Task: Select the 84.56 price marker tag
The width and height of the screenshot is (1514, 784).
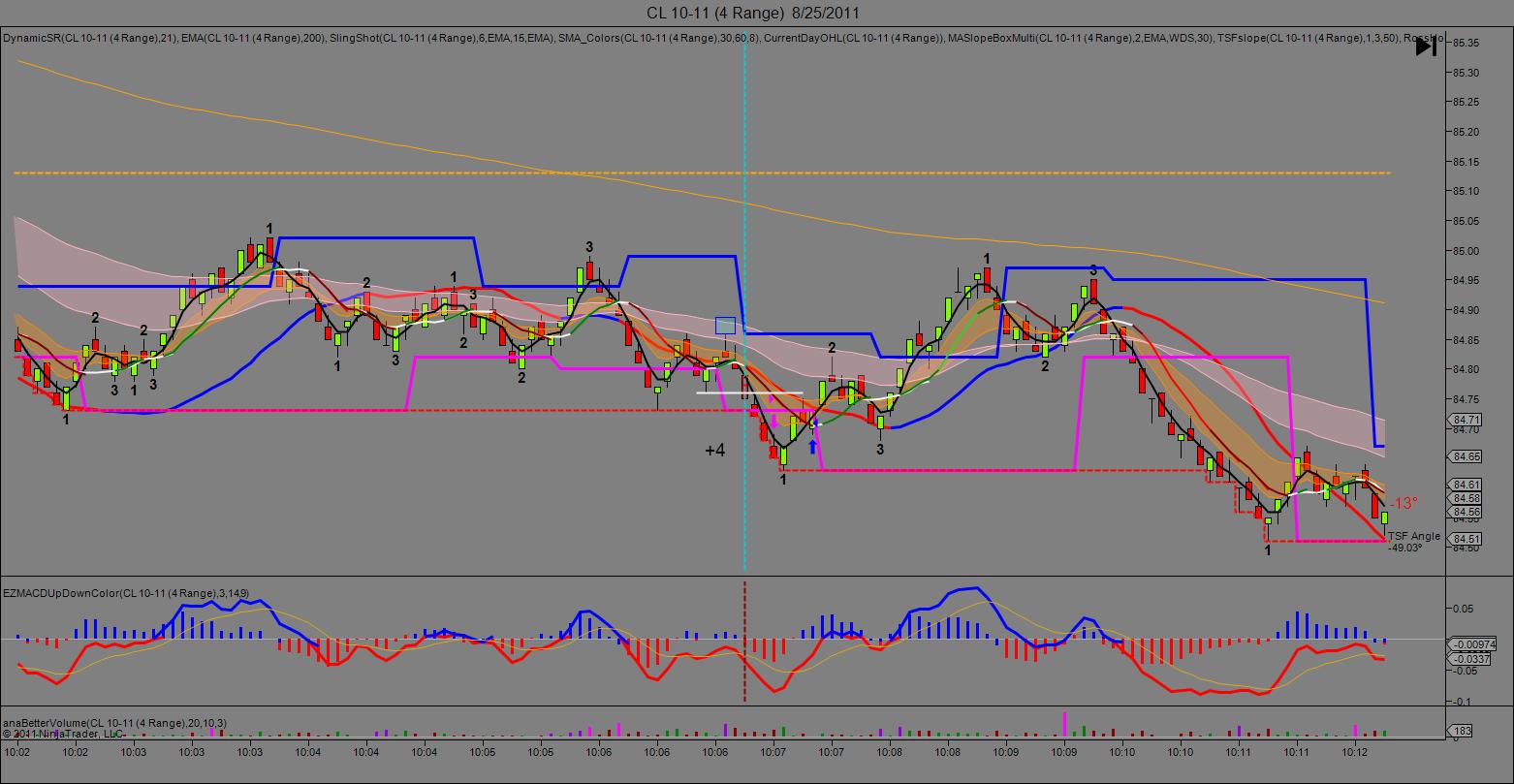Action: pos(1467,512)
